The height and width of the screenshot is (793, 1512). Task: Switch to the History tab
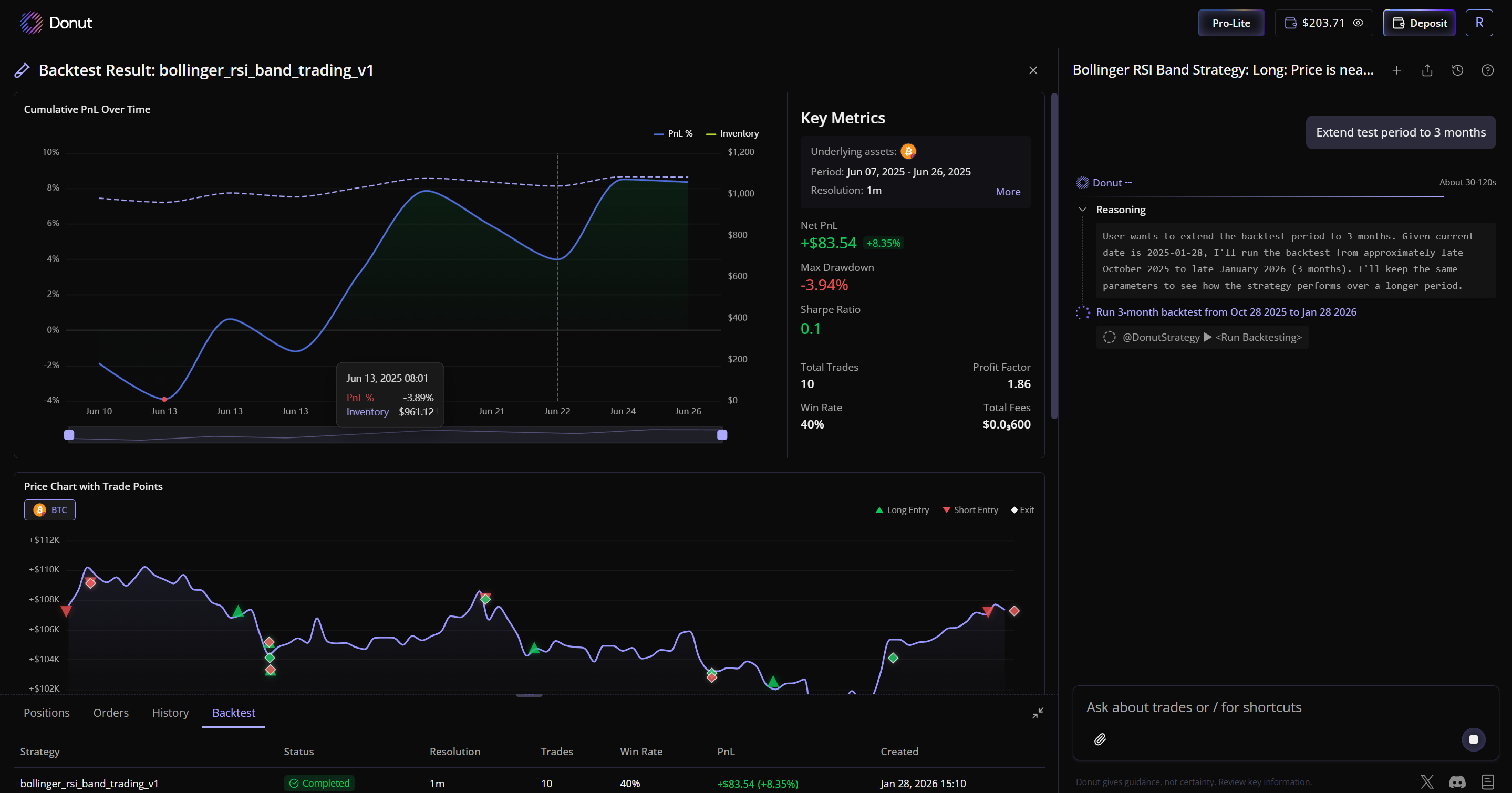pos(170,713)
